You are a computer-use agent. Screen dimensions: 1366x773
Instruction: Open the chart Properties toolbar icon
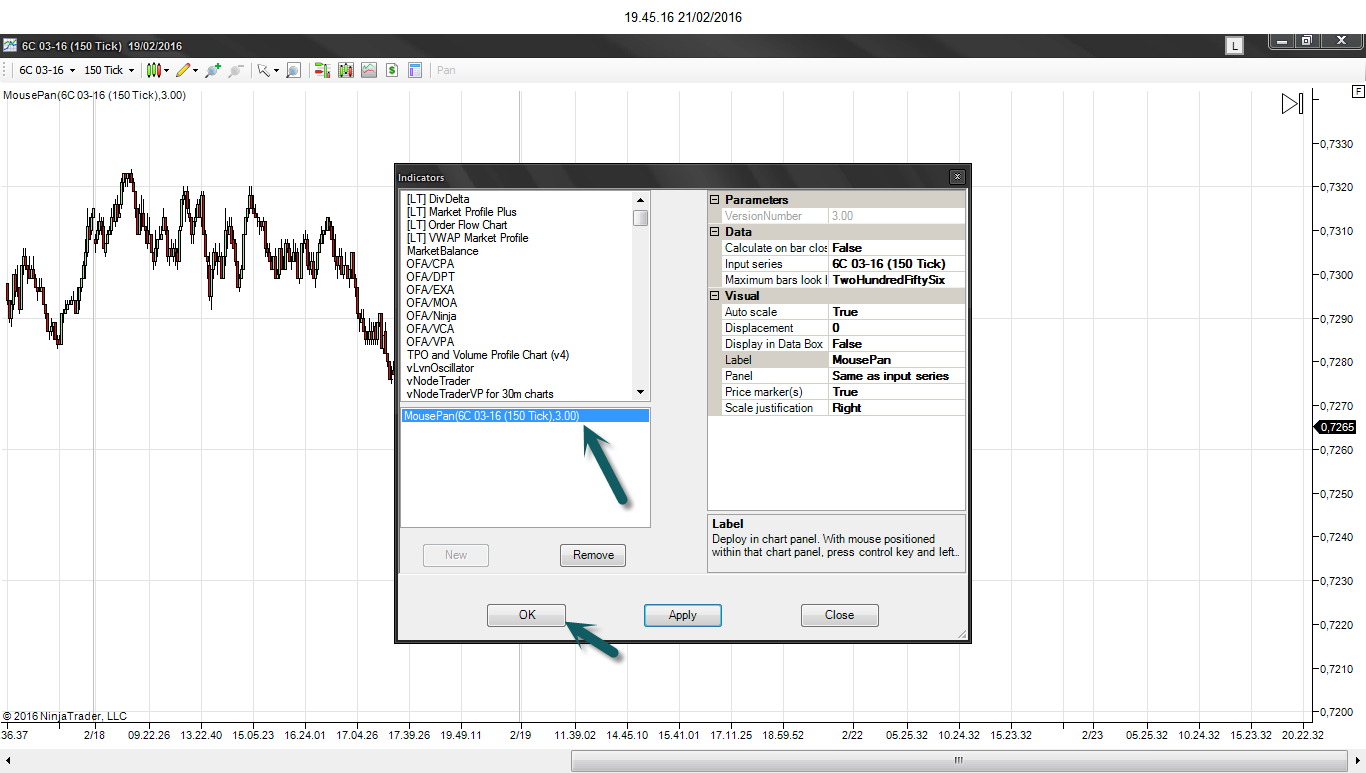tap(415, 70)
